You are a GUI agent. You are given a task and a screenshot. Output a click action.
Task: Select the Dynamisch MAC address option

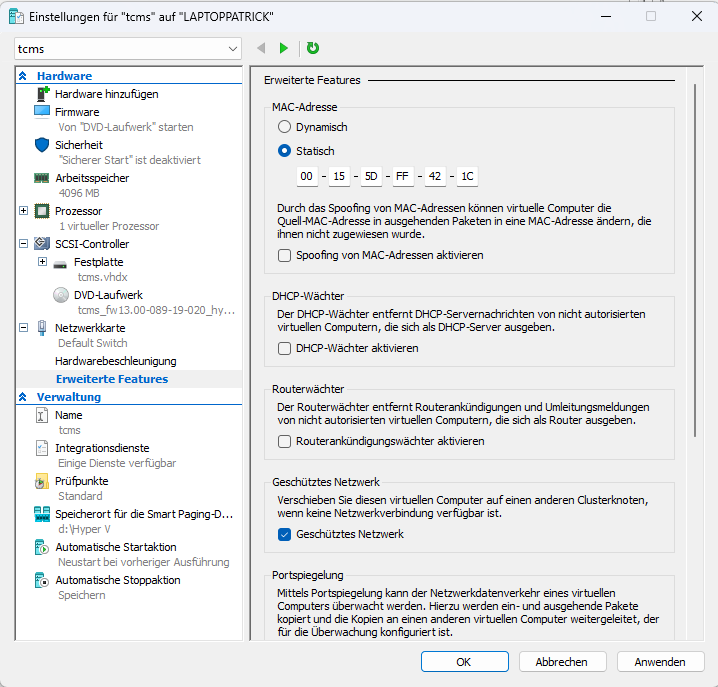tap(285, 127)
